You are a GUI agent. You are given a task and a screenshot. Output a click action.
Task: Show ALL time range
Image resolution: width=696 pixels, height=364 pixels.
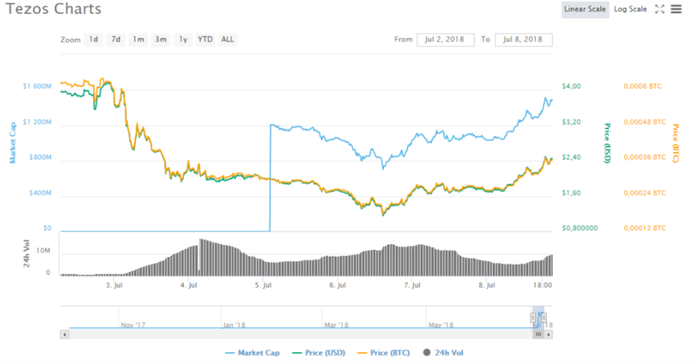click(228, 40)
